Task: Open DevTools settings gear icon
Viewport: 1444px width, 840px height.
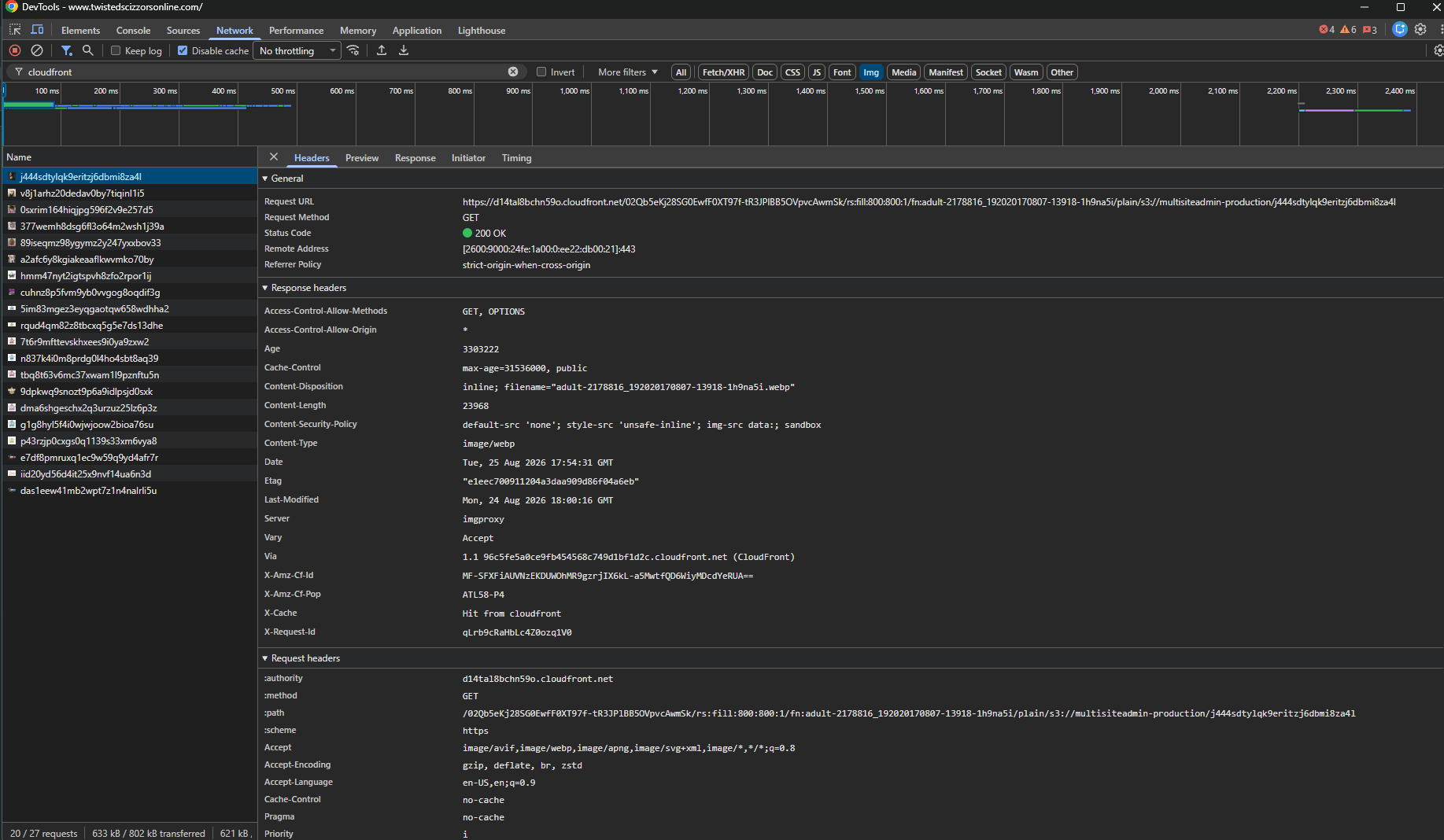Action: point(1420,29)
